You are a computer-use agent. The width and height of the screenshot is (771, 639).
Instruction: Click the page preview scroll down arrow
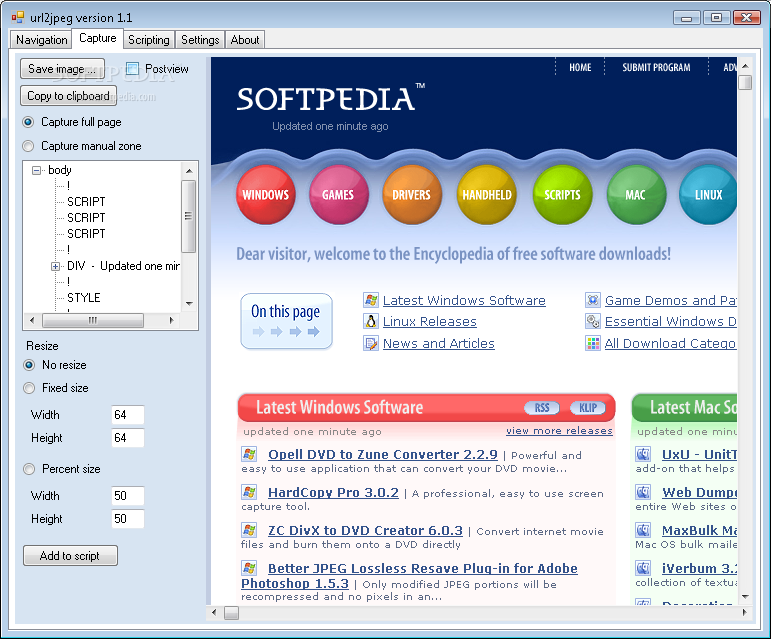(x=745, y=597)
